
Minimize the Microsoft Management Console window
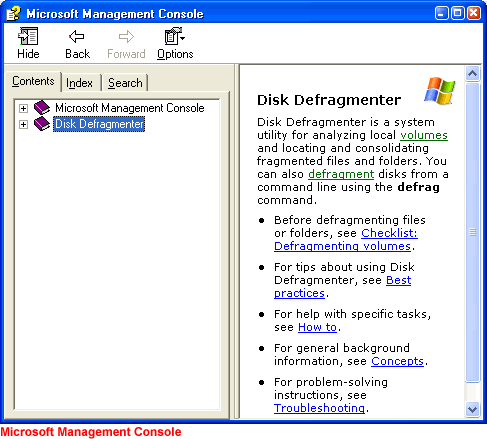(x=442, y=13)
